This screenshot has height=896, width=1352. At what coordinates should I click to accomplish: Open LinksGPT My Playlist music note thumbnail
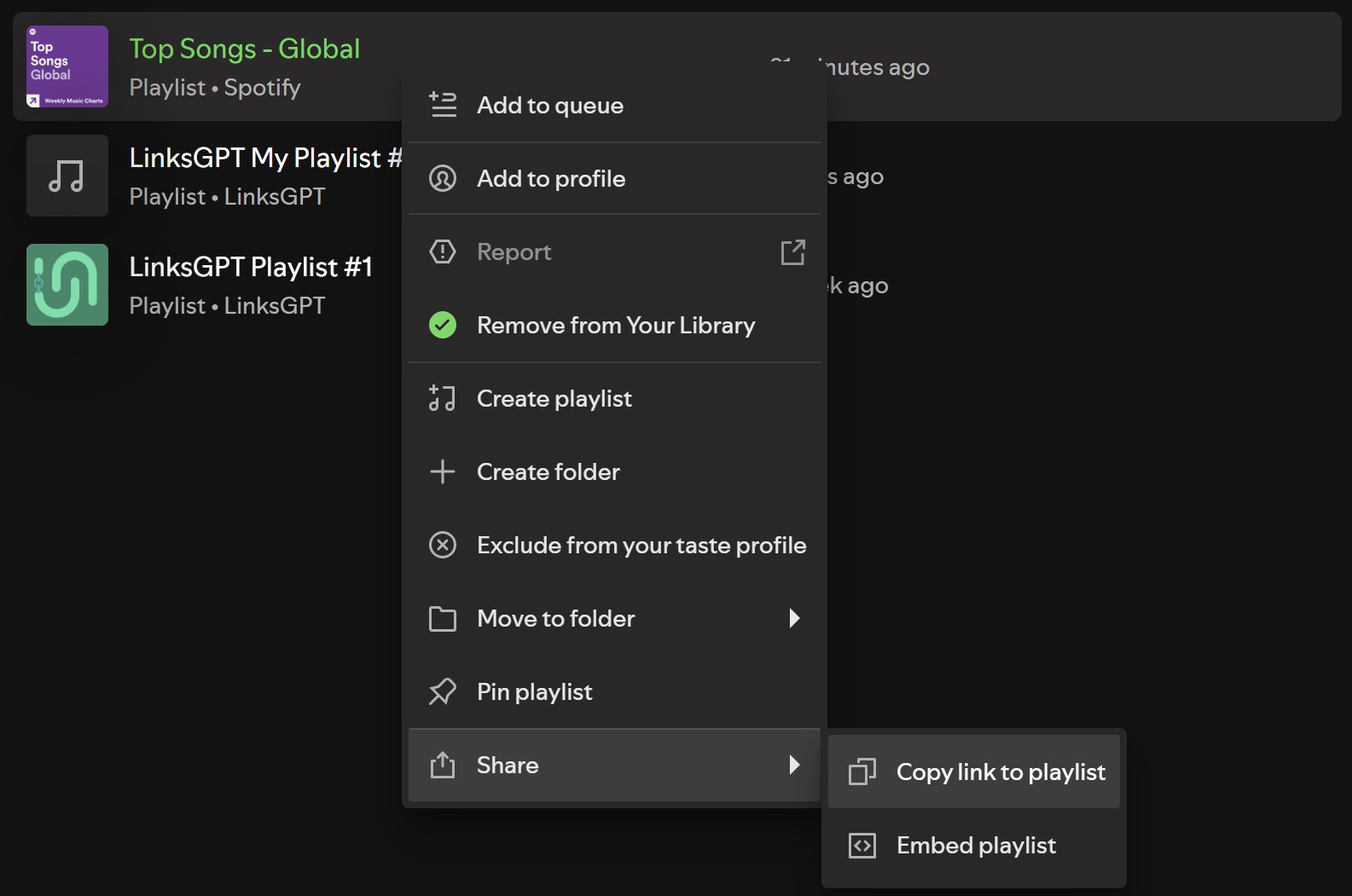(67, 176)
